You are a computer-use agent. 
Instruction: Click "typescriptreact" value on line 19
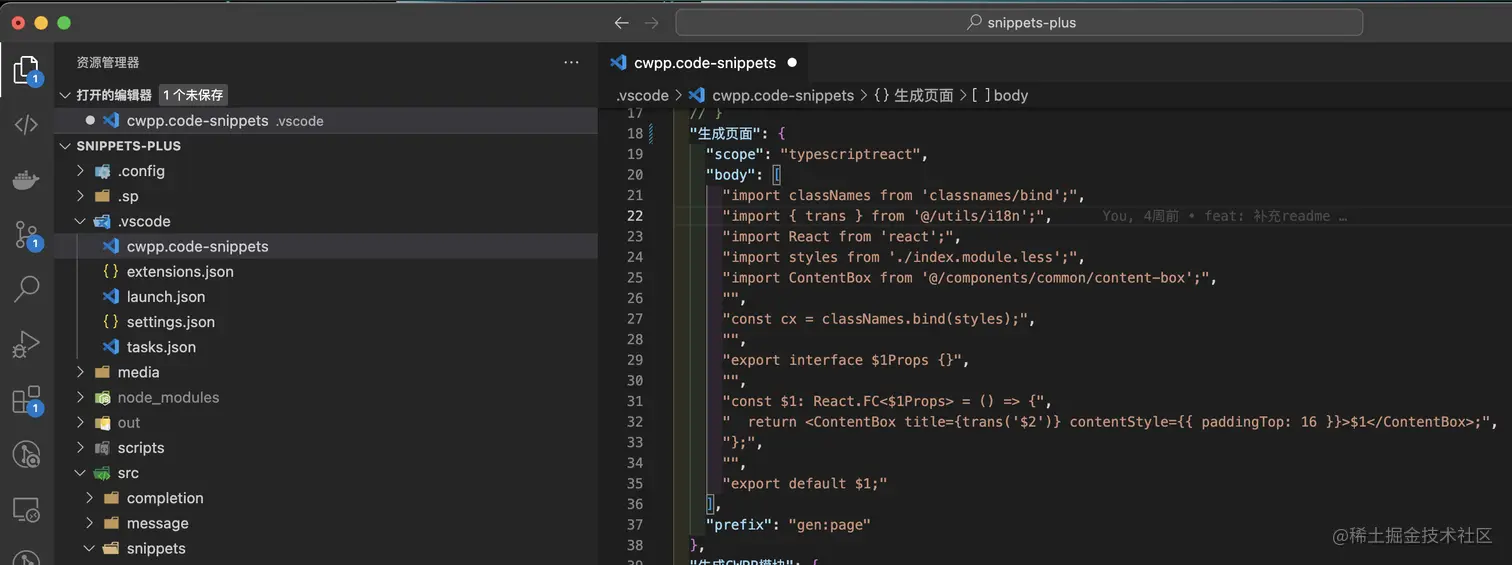coord(851,154)
